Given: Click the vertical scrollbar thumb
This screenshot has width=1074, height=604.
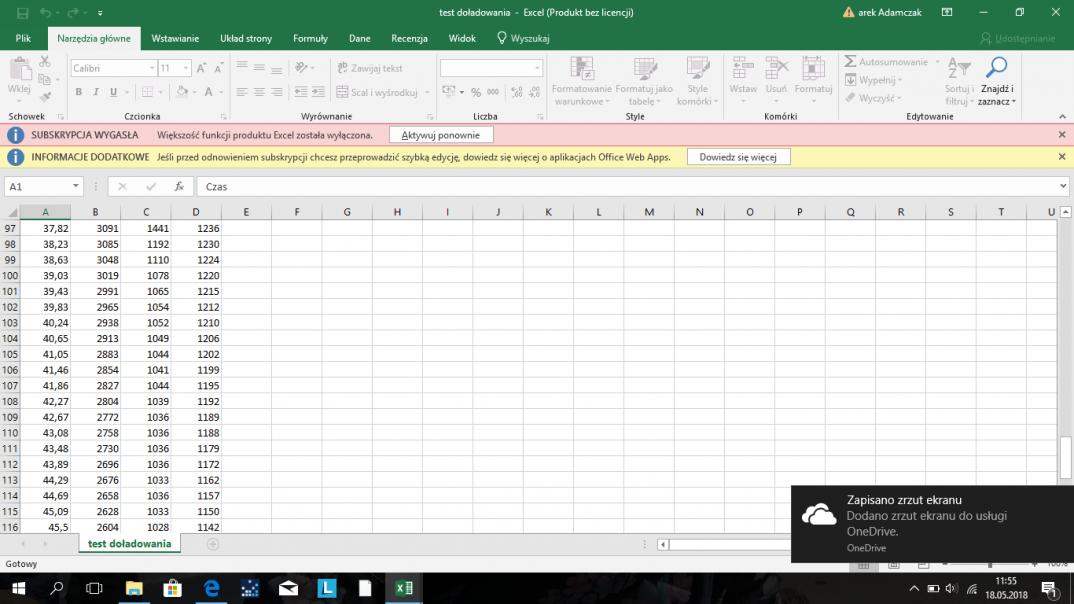Looking at the screenshot, I should click(x=1066, y=458).
